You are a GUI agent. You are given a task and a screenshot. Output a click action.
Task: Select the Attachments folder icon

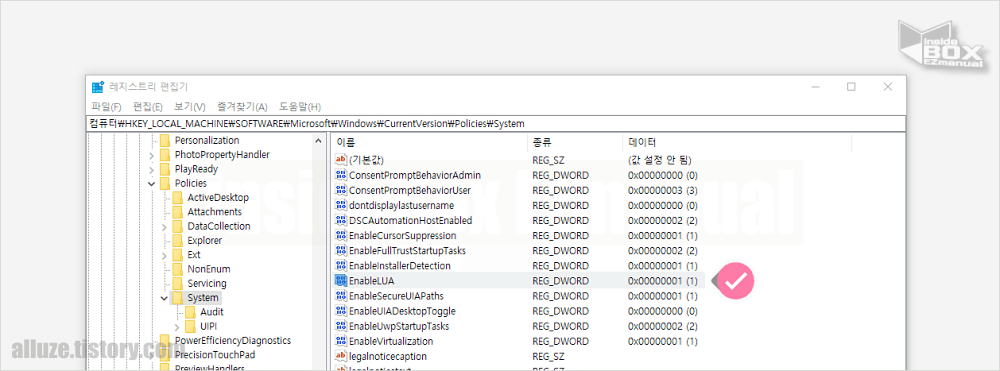pyautogui.click(x=178, y=212)
